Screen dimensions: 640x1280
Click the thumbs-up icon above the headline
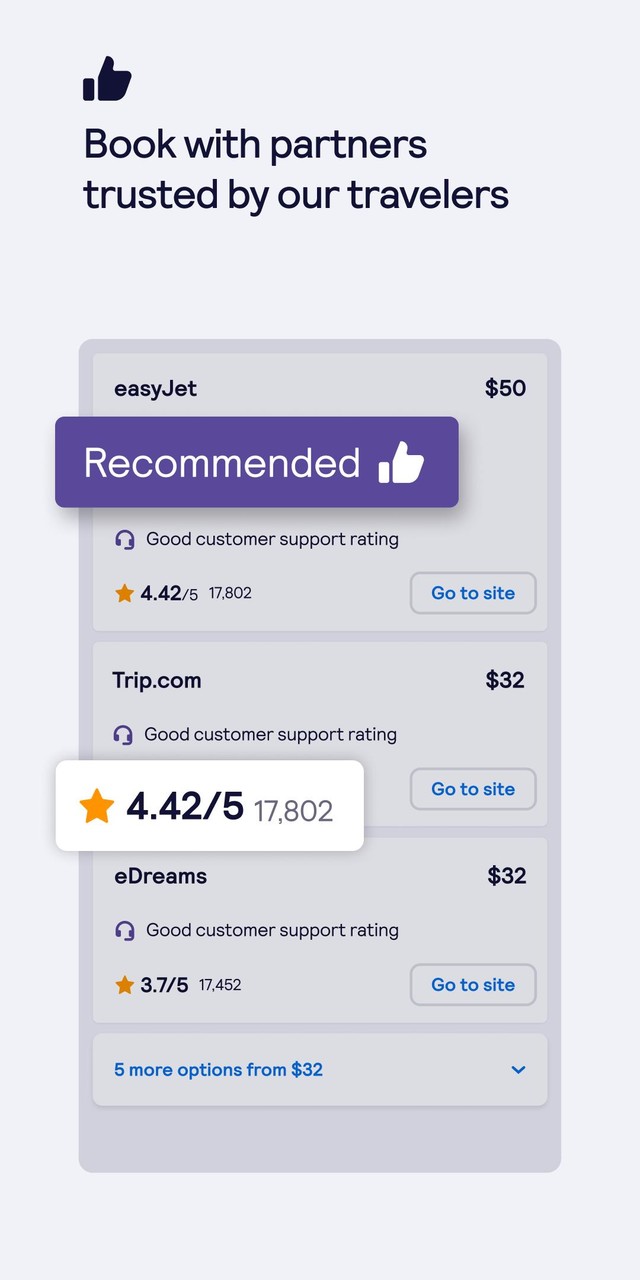point(107,79)
